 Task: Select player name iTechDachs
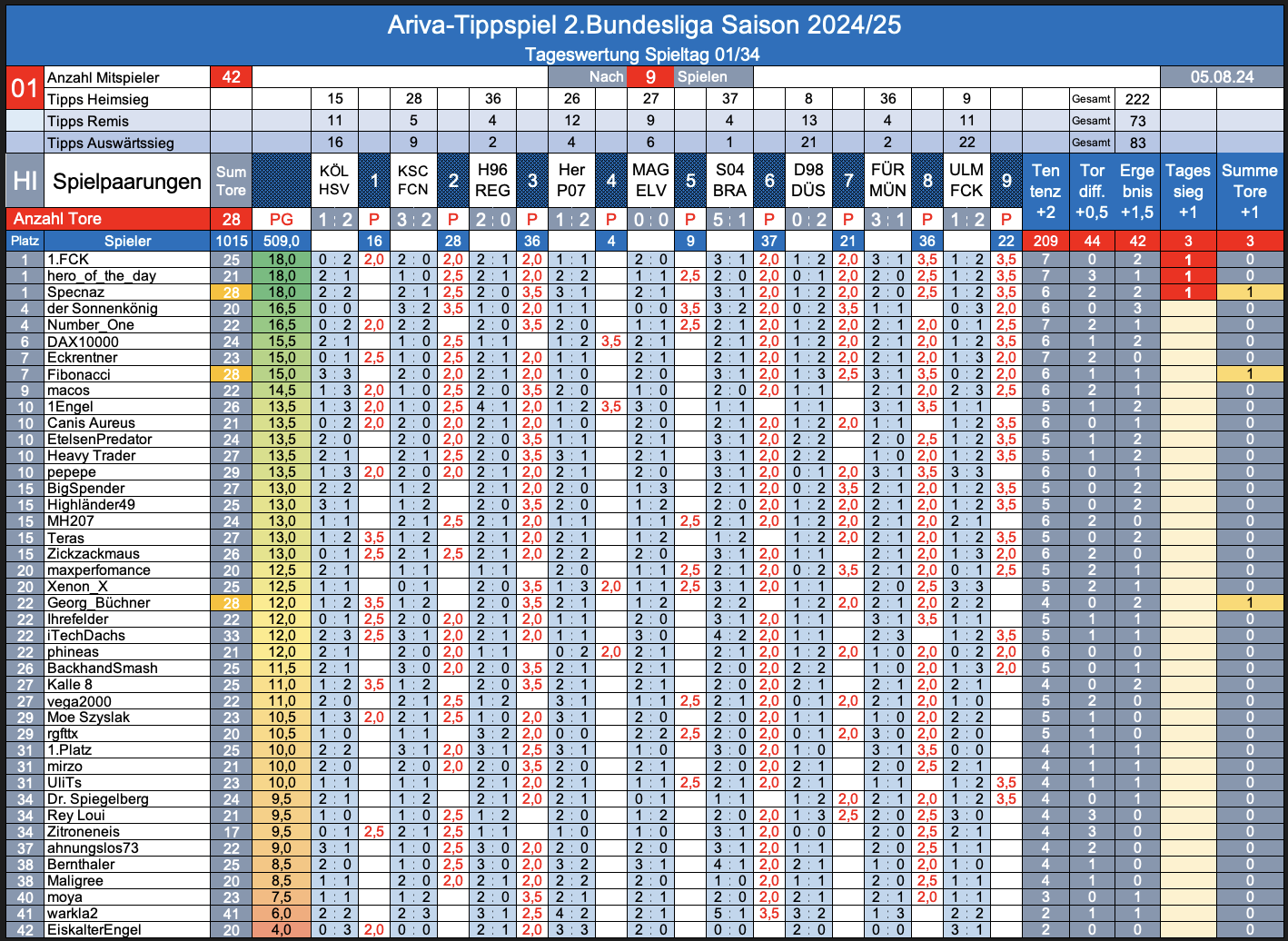[x=86, y=635]
